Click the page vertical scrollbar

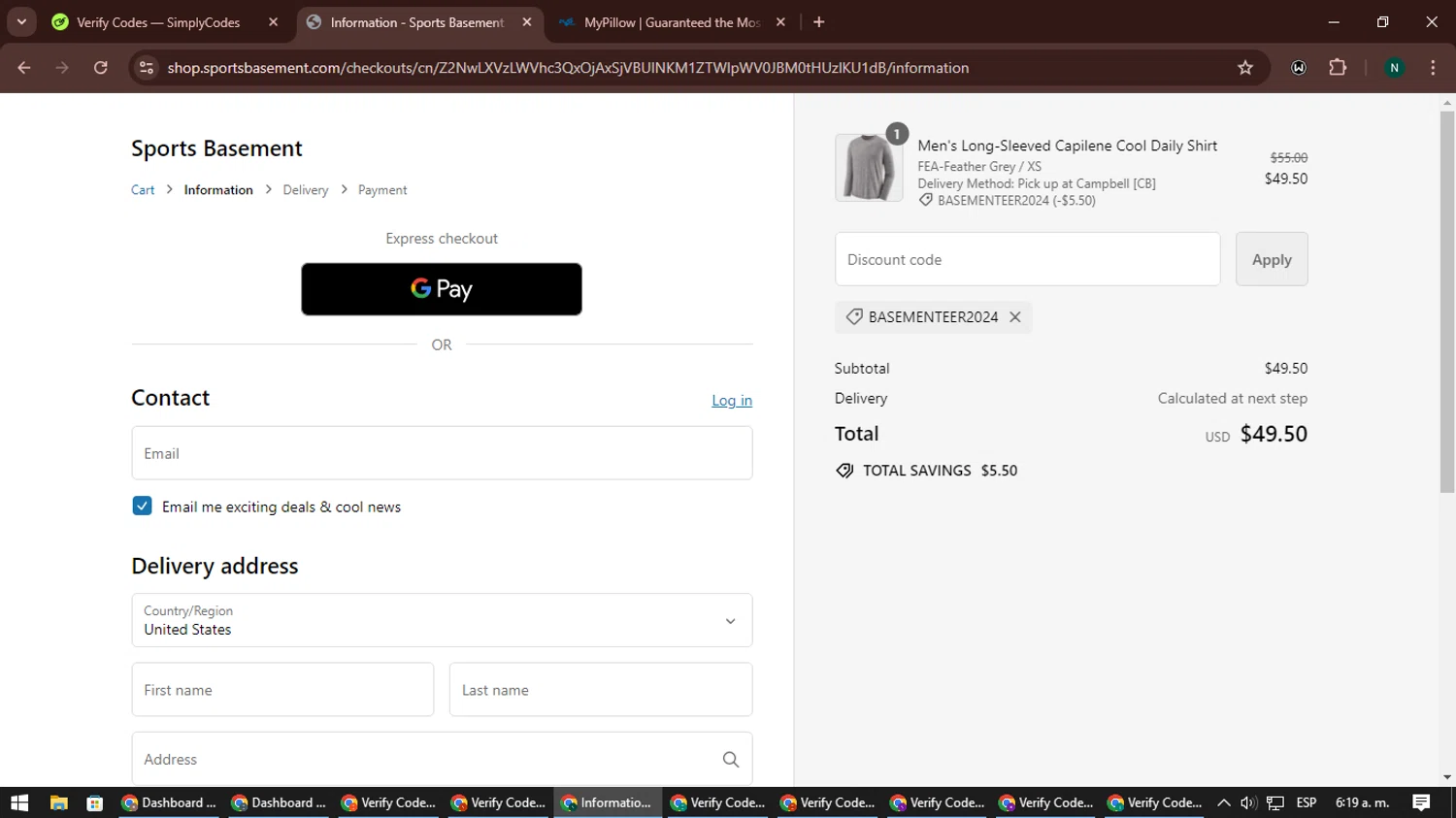point(1447,301)
